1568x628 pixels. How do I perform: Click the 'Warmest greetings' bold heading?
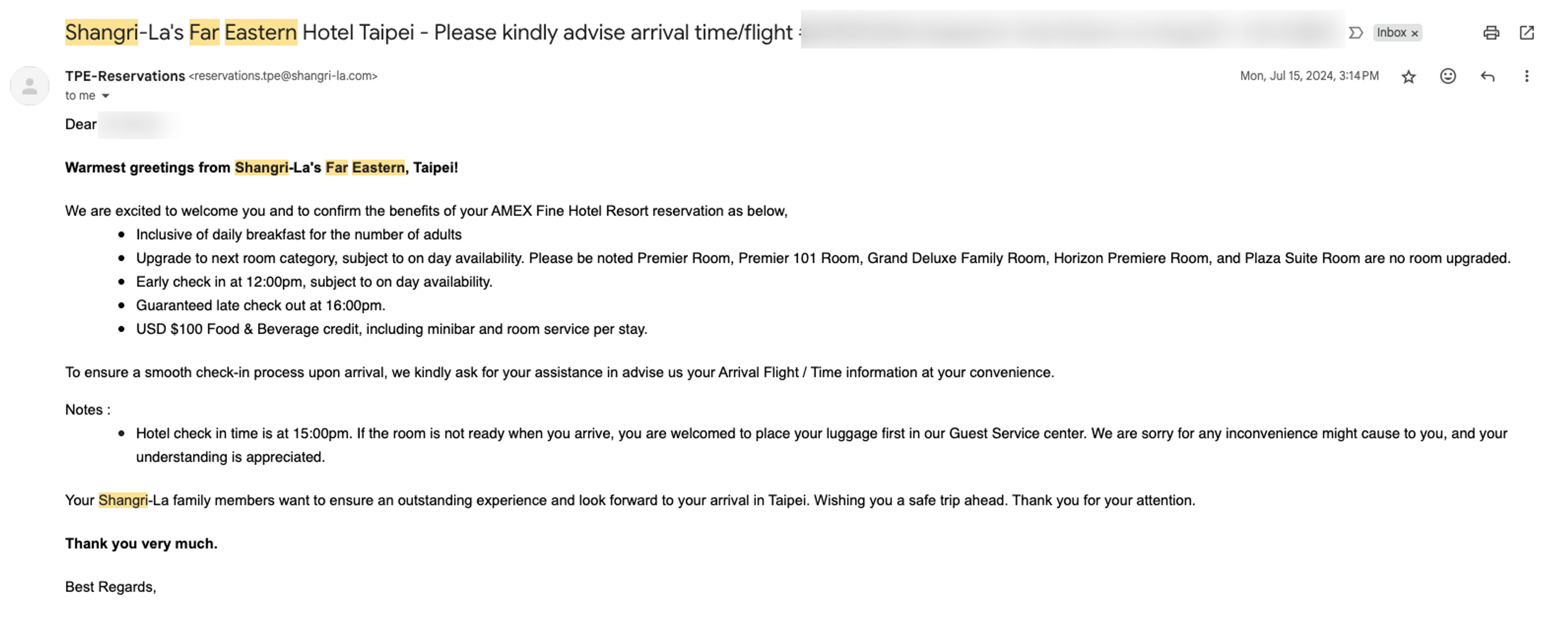(x=262, y=167)
